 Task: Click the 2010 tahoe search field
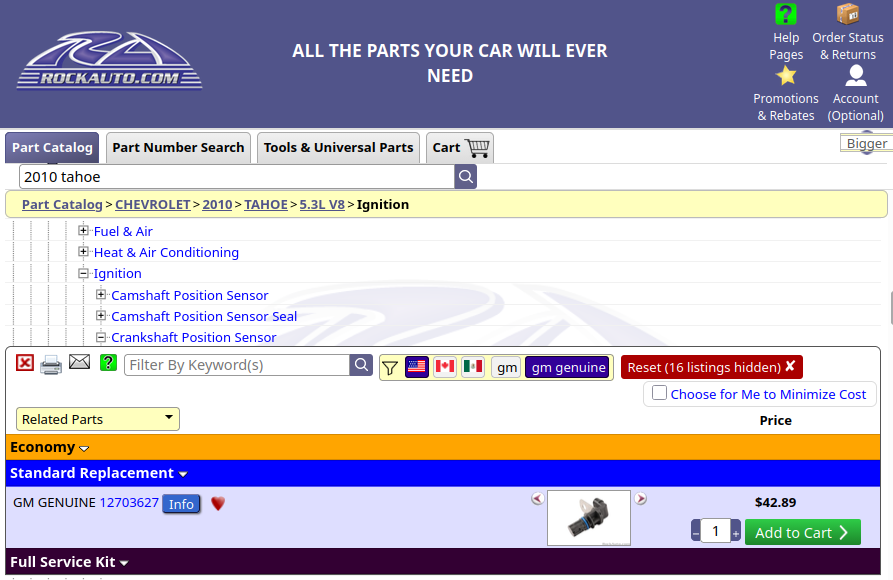pyautogui.click(x=237, y=177)
